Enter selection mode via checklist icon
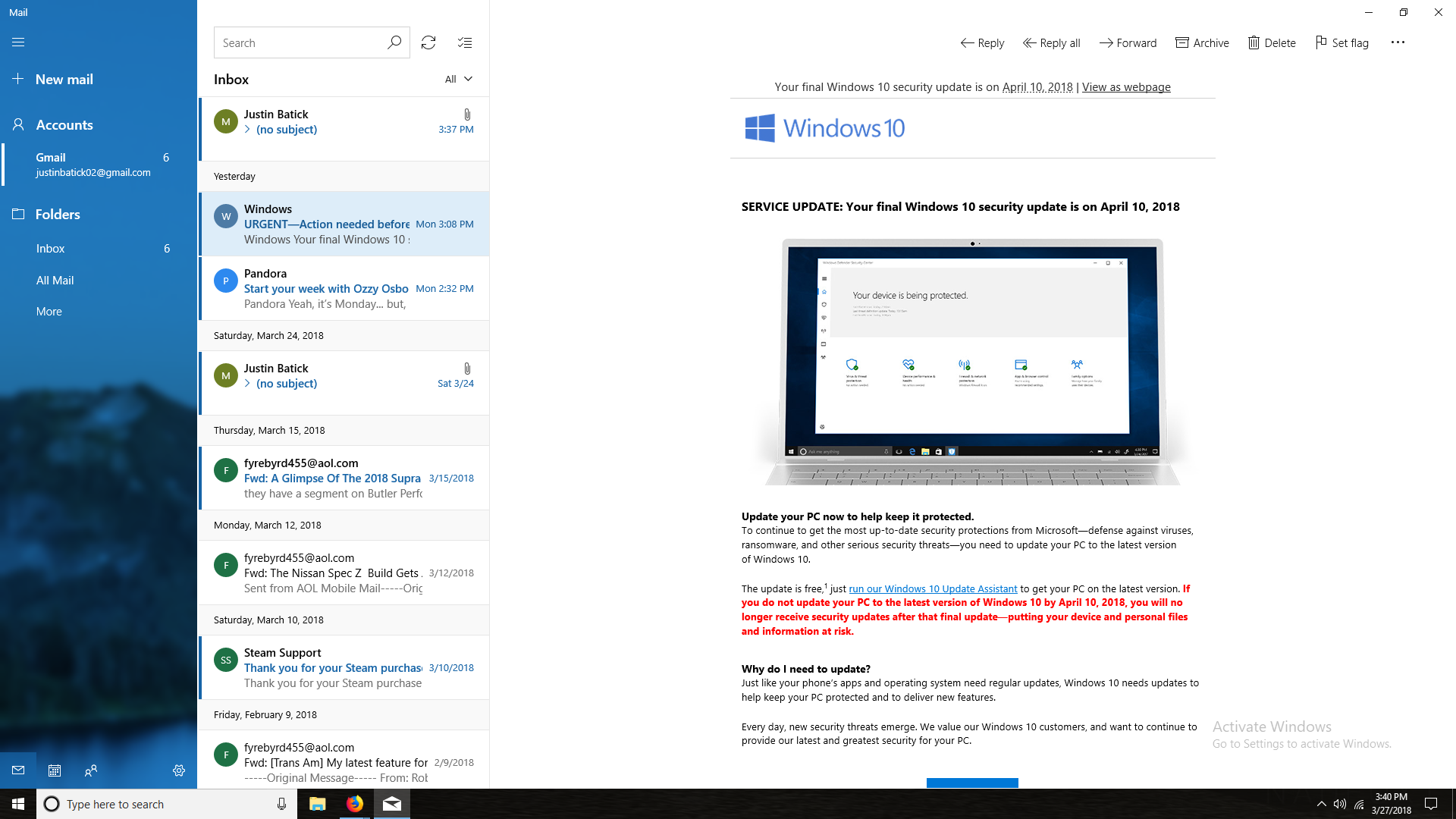The height and width of the screenshot is (819, 1456). tap(465, 42)
